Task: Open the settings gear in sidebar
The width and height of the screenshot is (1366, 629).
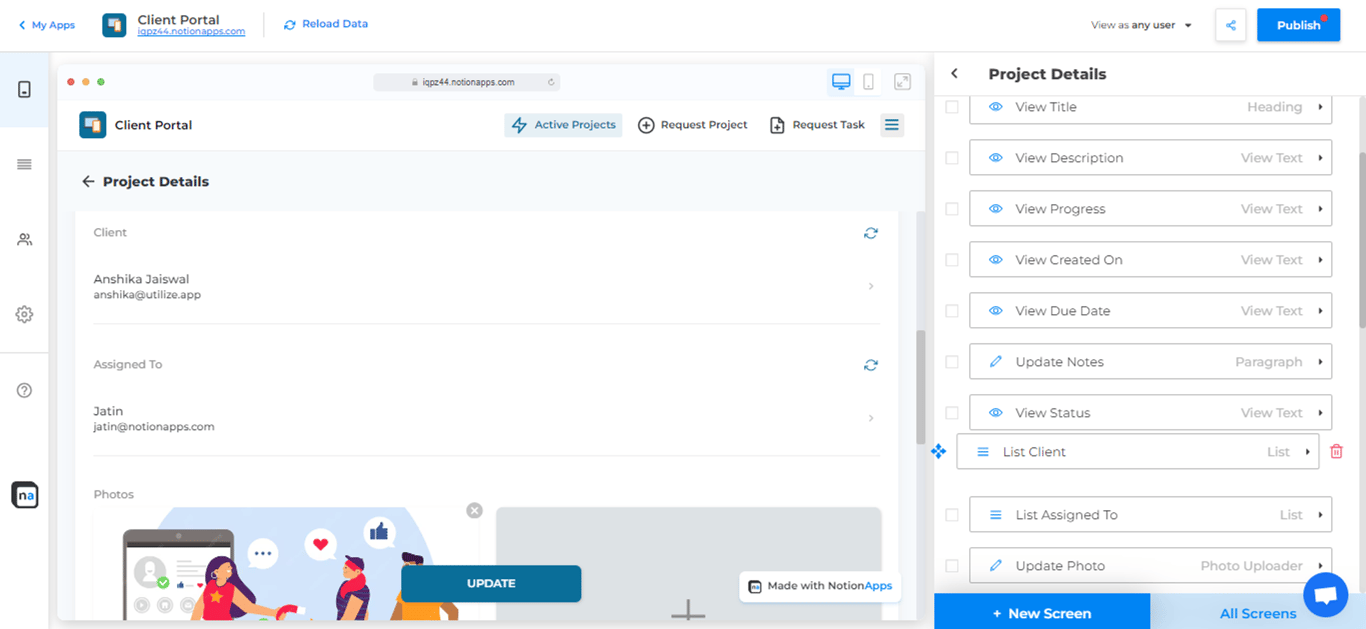Action: click(24, 314)
